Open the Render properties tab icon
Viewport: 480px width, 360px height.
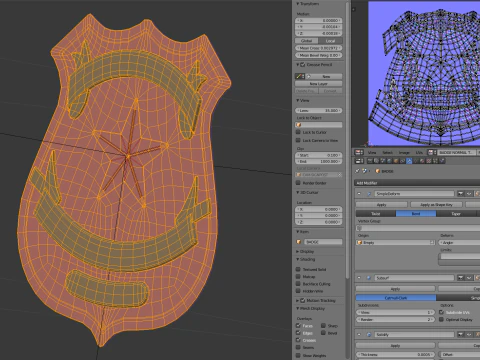tap(370, 161)
